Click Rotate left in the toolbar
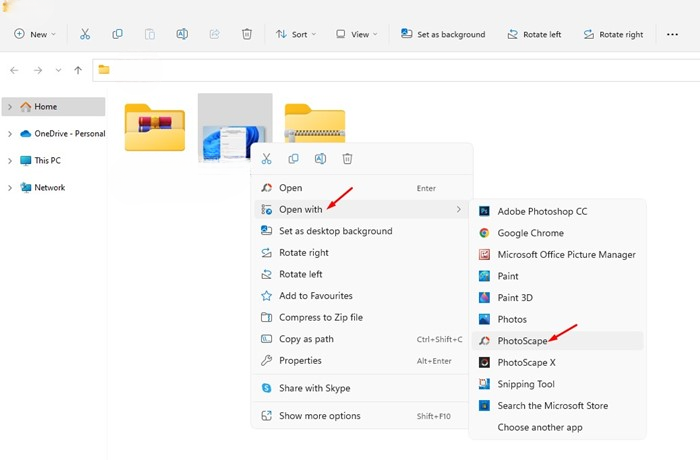The image size is (700, 460). point(534,34)
